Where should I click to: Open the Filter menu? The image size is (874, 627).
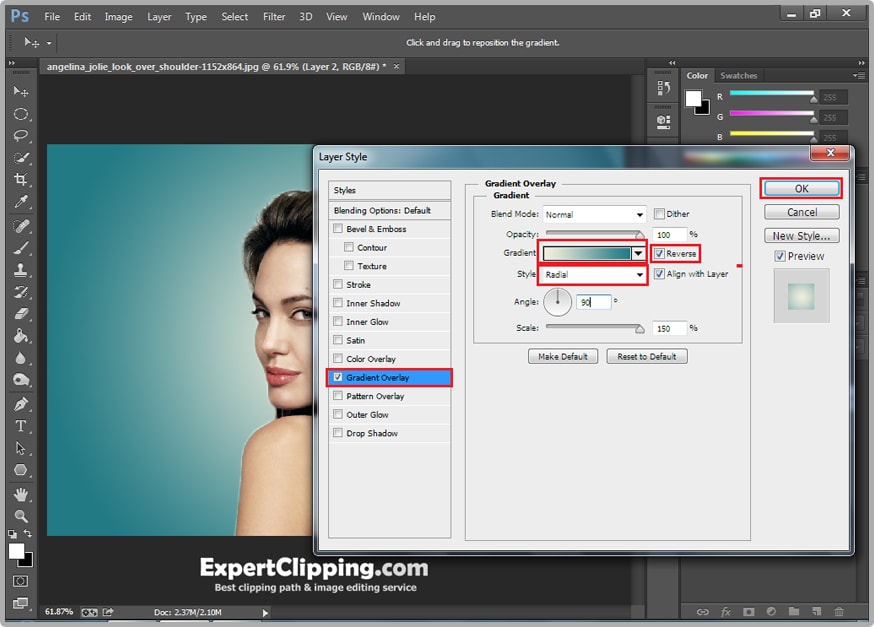[x=274, y=16]
